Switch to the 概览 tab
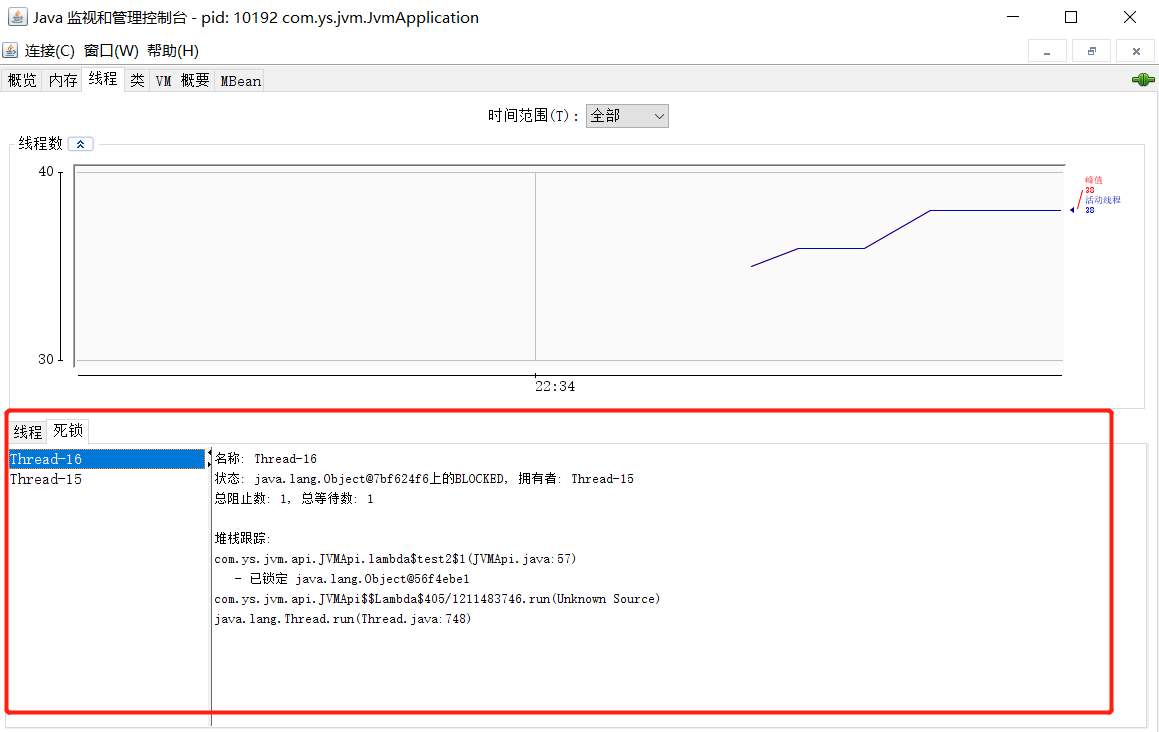 [22, 81]
